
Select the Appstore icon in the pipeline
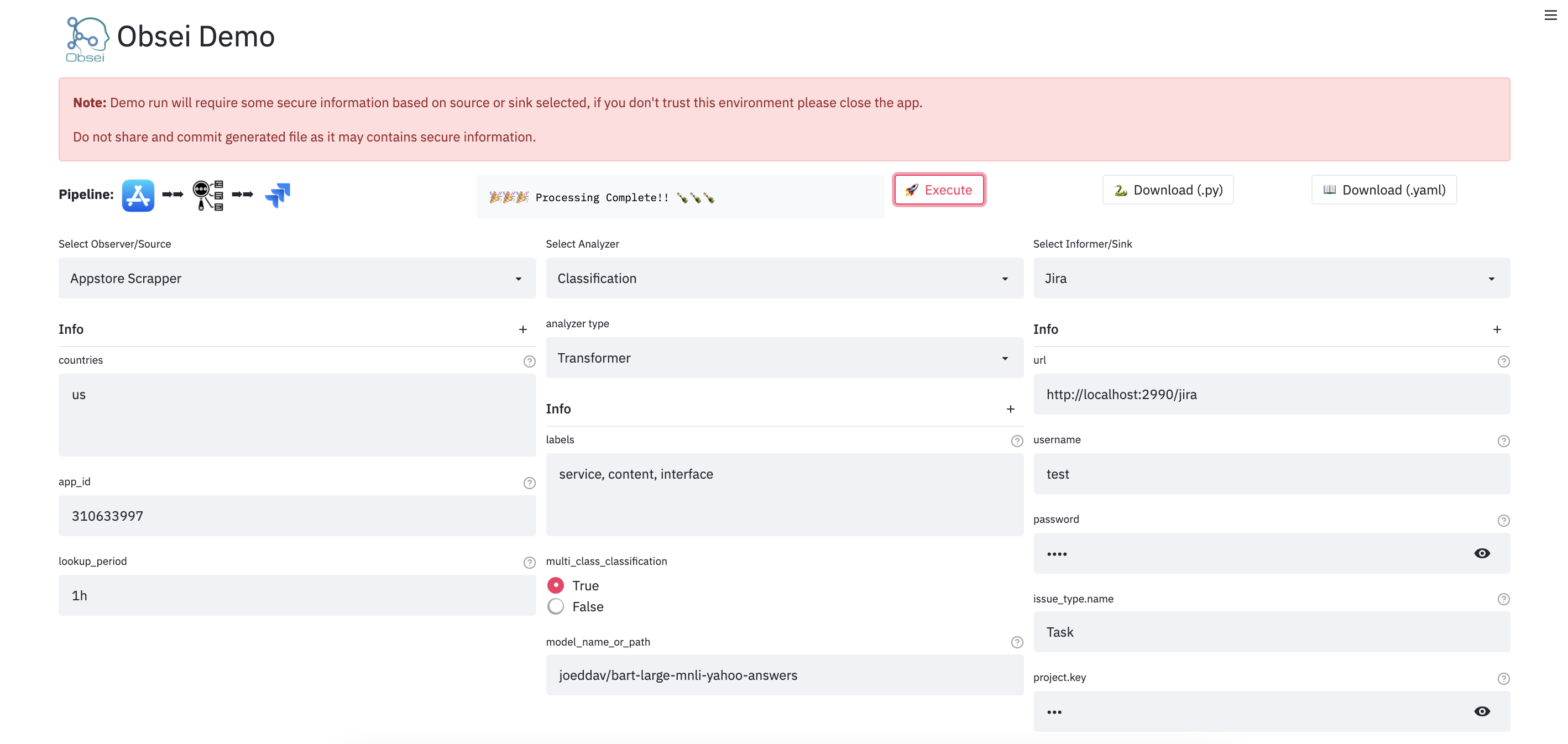[138, 195]
